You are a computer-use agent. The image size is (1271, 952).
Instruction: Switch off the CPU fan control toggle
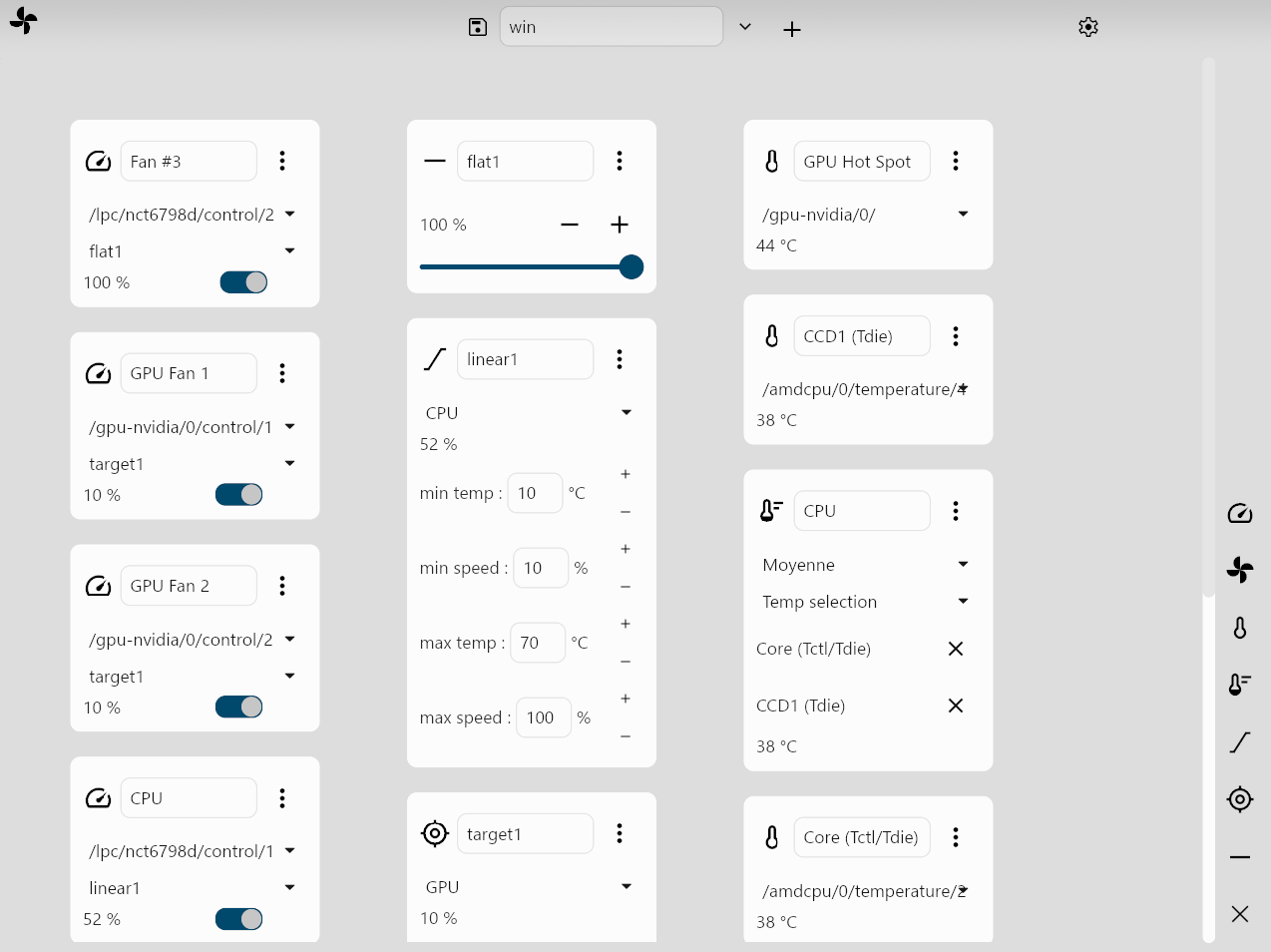click(x=239, y=919)
